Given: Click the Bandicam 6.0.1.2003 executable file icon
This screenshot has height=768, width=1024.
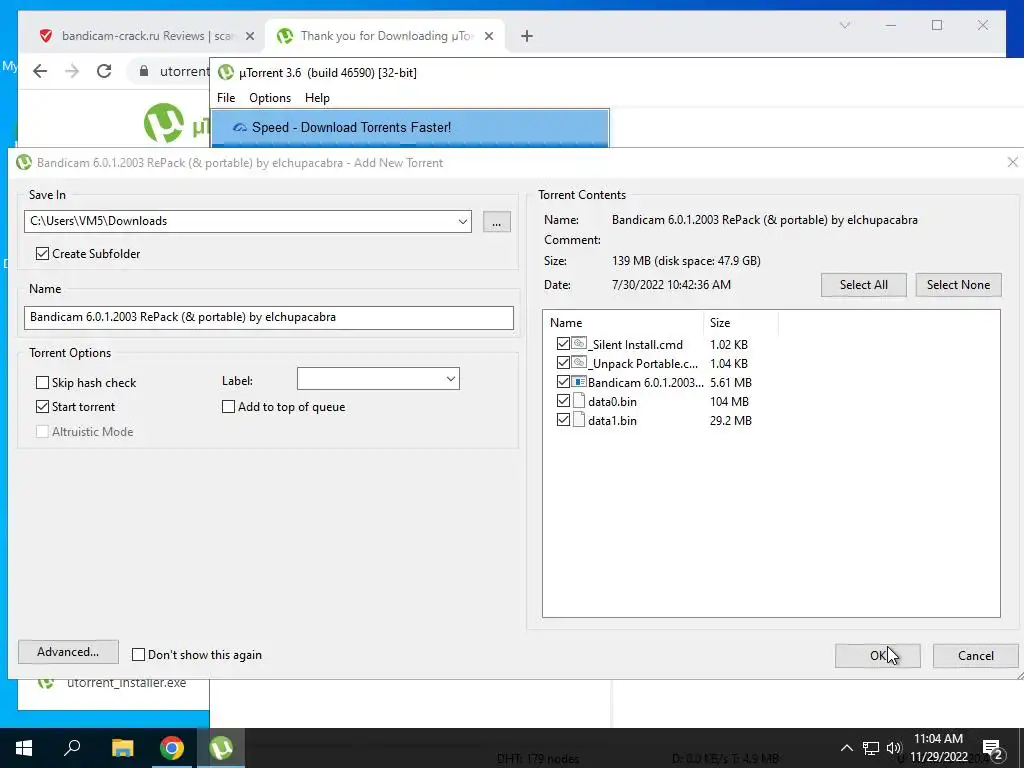Looking at the screenshot, I should tap(579, 381).
